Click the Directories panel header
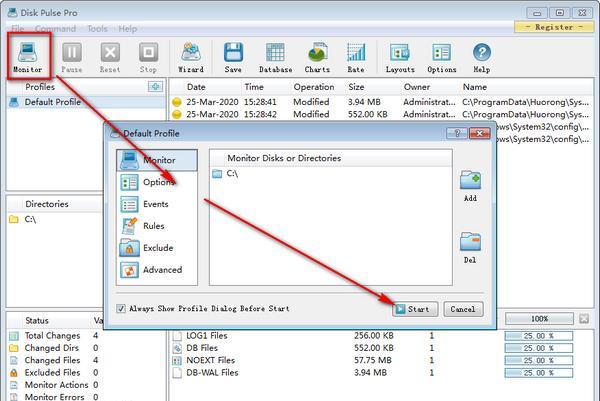 47,204
